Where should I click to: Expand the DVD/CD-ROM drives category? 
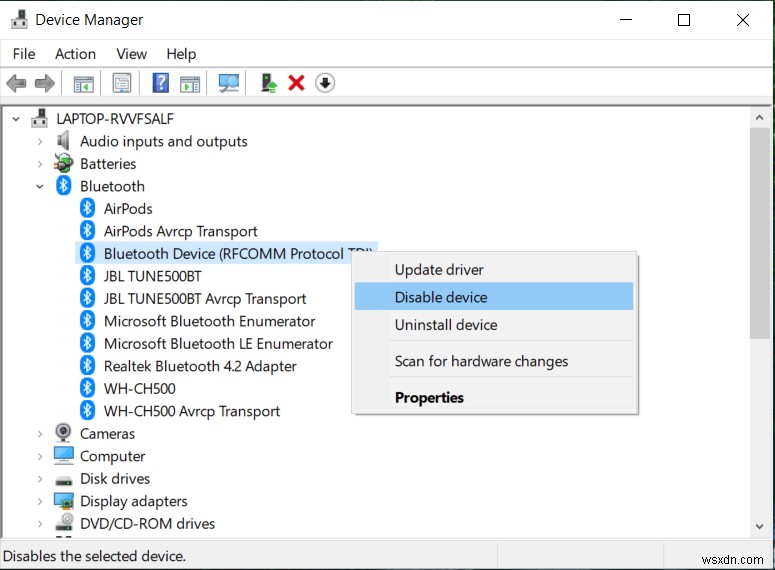coord(40,524)
